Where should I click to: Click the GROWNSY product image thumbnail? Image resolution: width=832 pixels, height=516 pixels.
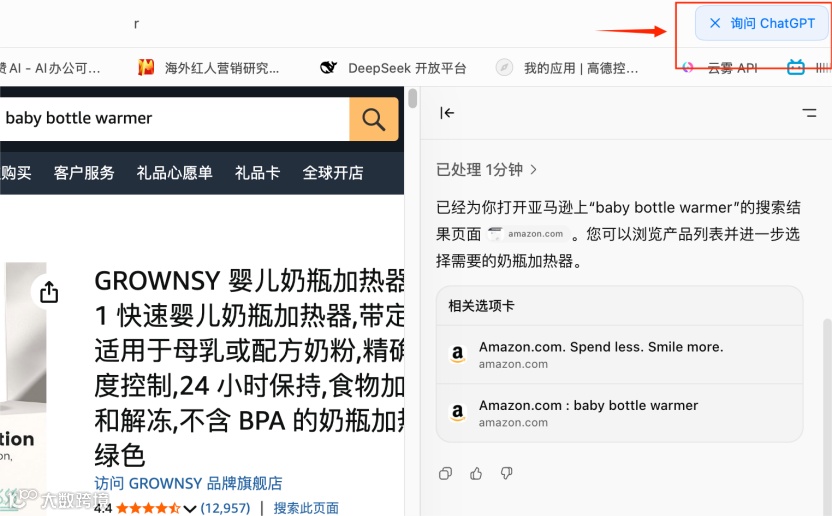tap(23, 388)
